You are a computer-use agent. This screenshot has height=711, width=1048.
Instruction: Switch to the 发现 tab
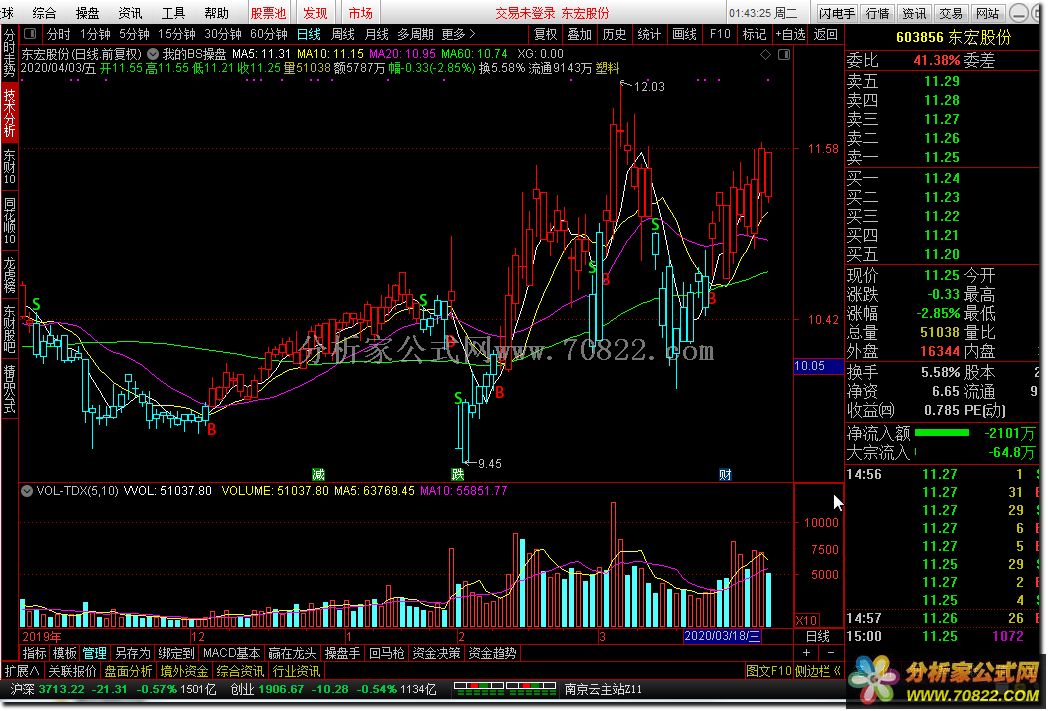pyautogui.click(x=315, y=13)
